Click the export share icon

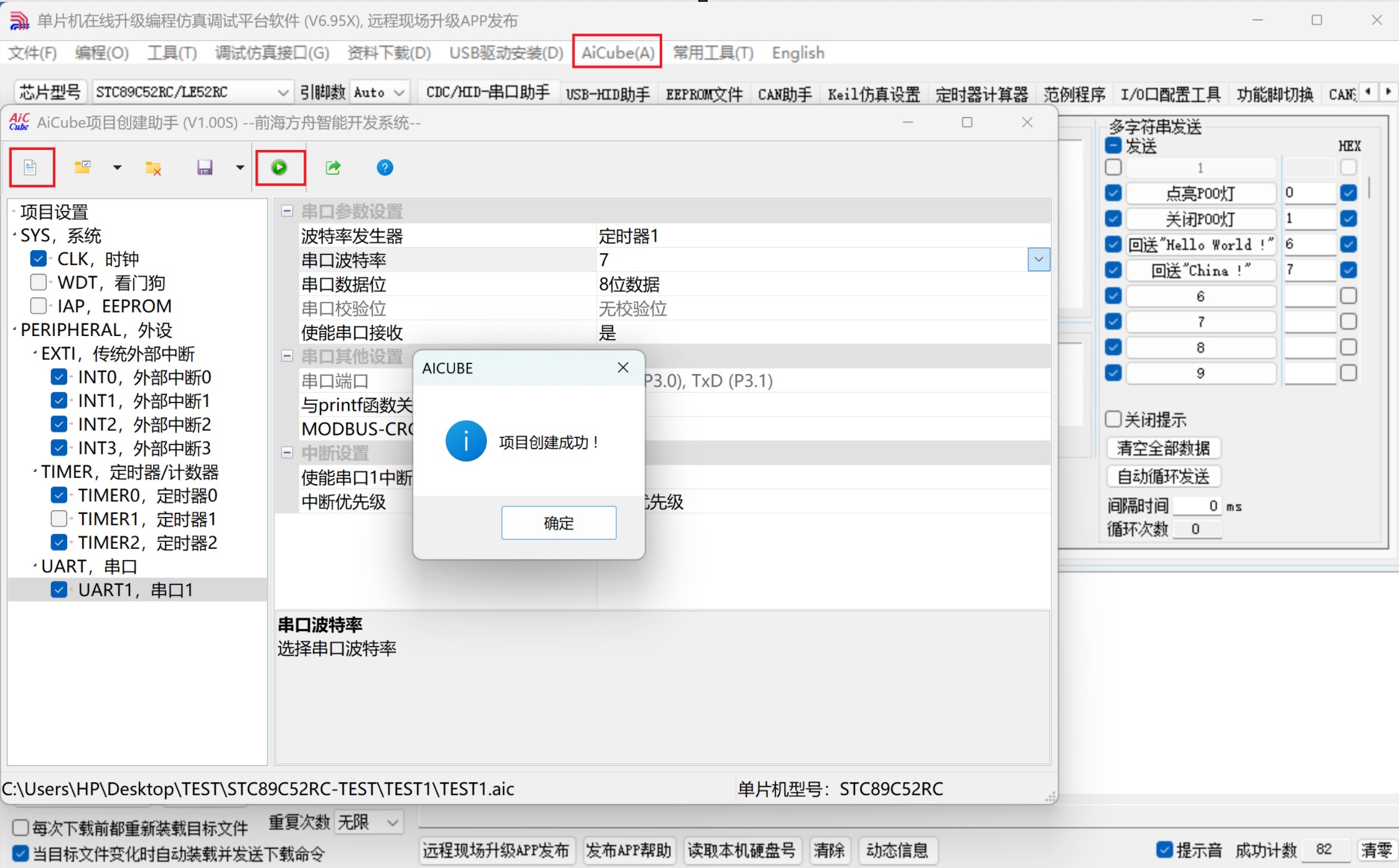333,167
